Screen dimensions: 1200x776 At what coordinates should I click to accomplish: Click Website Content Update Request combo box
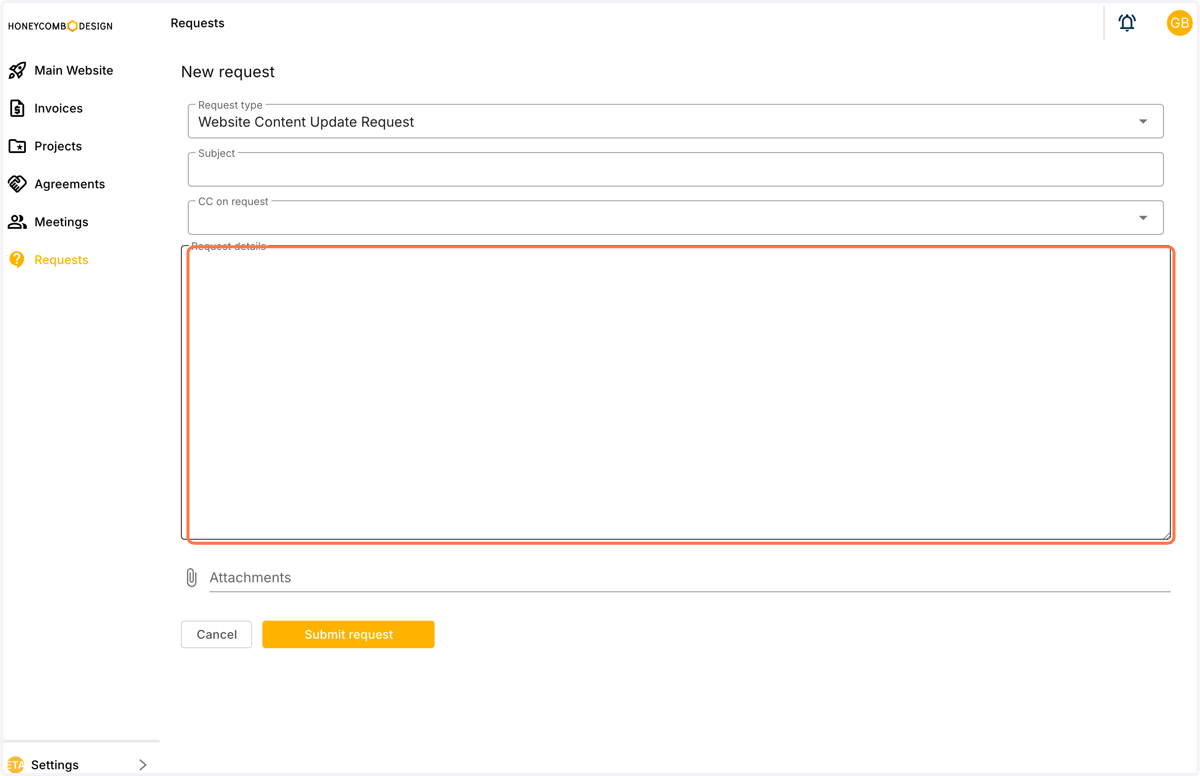pos(676,121)
